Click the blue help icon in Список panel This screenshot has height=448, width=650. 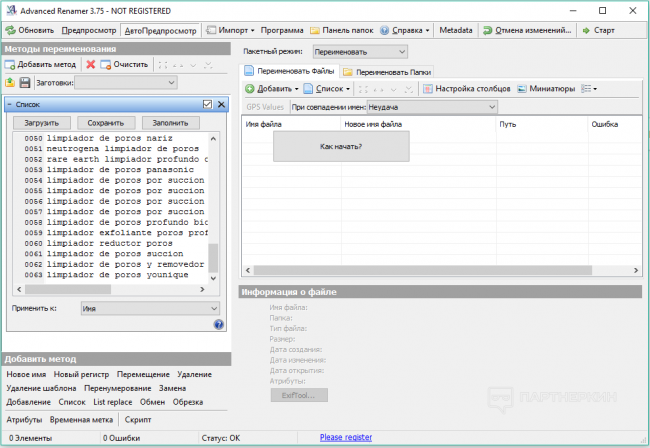click(x=218, y=324)
